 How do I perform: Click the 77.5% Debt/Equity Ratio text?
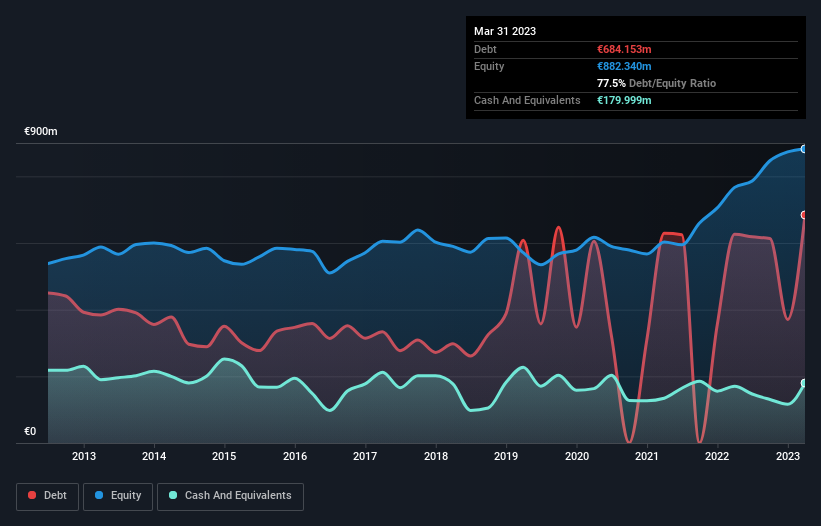click(x=656, y=83)
